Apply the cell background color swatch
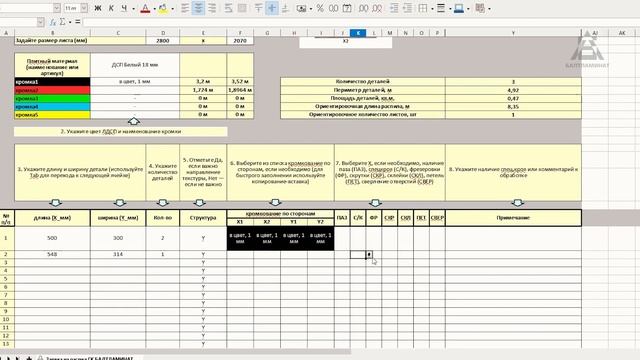Image resolution: width=640 pixels, height=360 pixels. [458, 8]
